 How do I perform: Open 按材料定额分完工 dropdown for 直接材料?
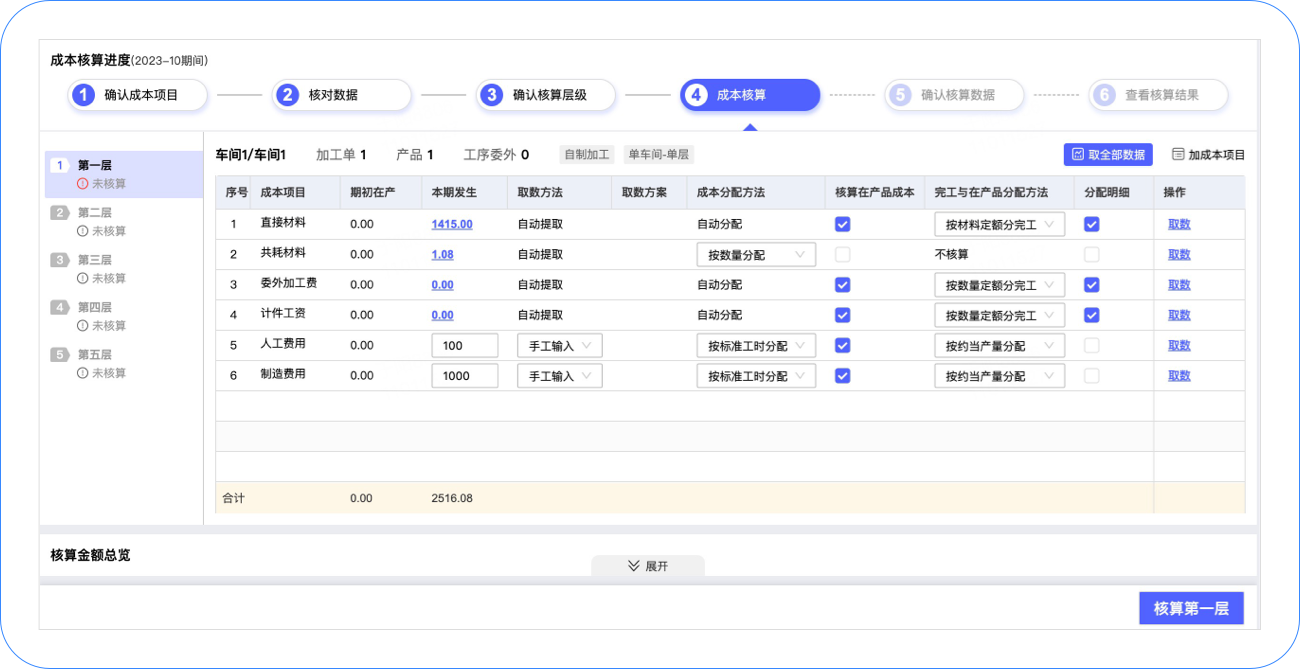click(999, 224)
